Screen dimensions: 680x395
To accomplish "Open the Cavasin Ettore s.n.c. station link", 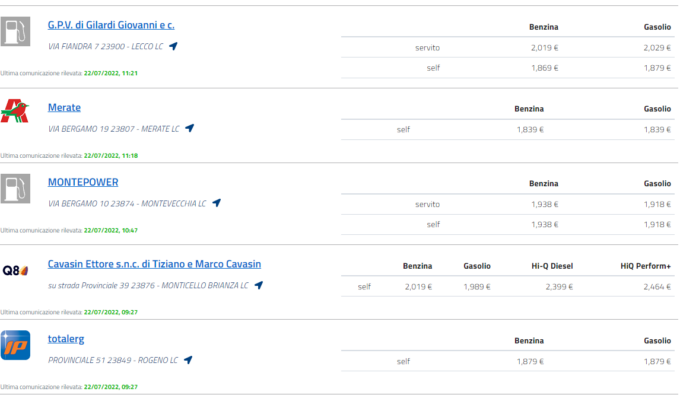I will (x=154, y=264).
